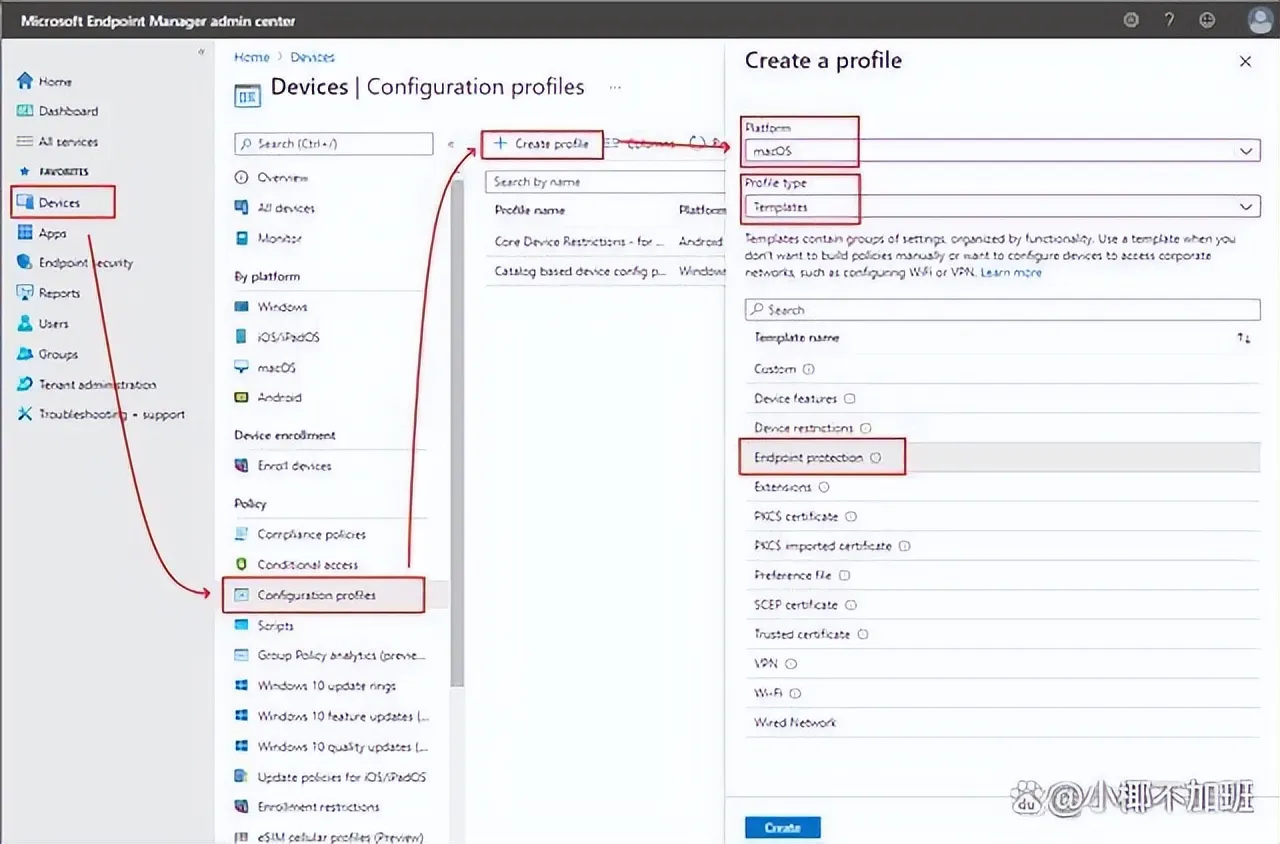
Task: Select the Custom template
Action: pos(1002,369)
